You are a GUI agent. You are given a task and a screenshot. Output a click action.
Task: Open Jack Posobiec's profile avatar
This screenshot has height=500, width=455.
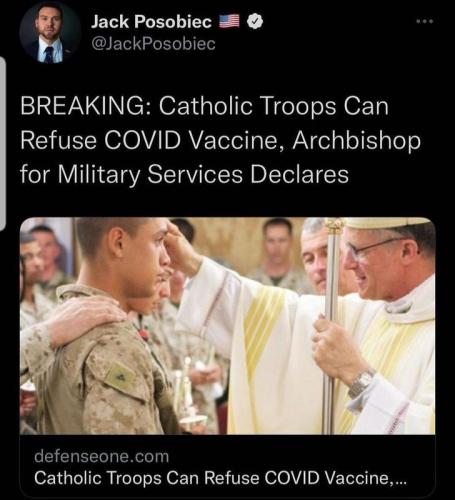point(50,32)
